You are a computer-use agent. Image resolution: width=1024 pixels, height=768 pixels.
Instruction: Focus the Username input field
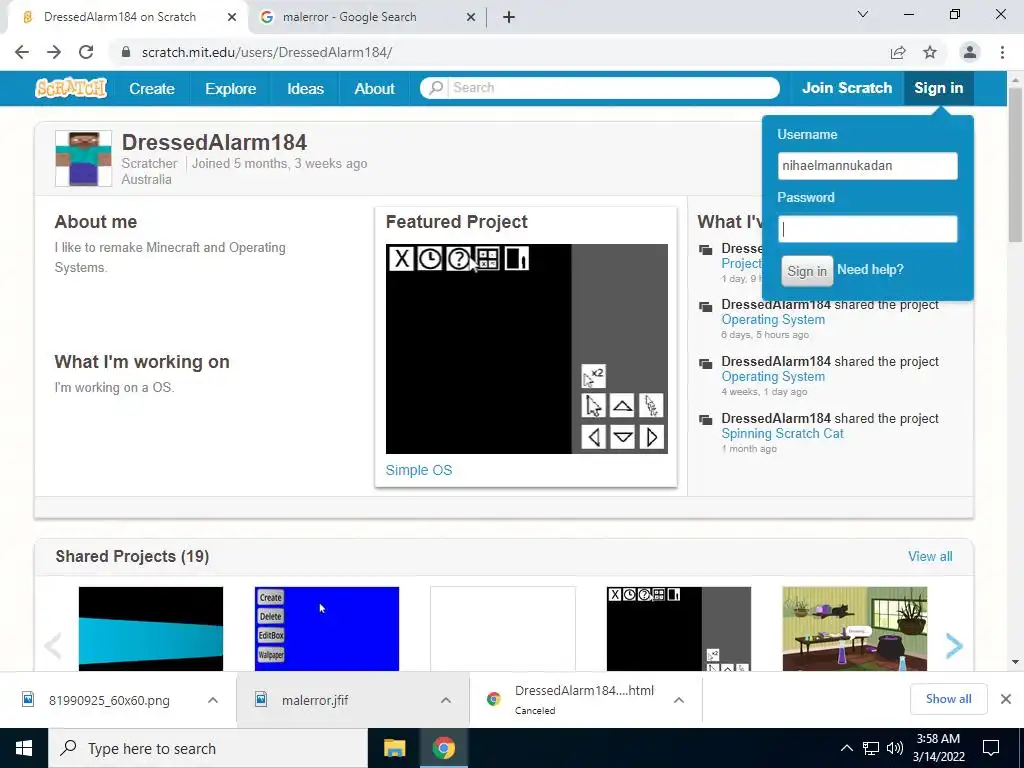pos(867,166)
